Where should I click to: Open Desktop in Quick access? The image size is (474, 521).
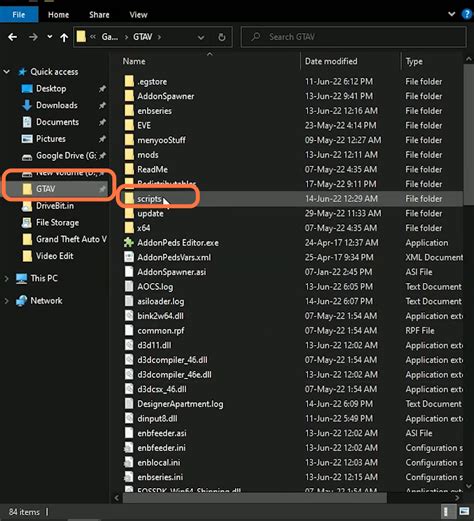coord(51,88)
